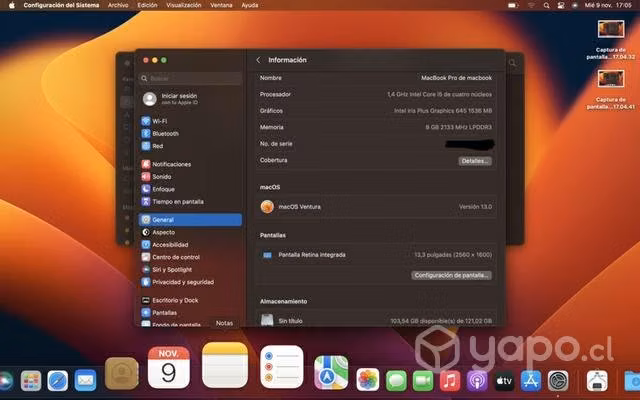The width and height of the screenshot is (640, 400).
Task: Open Control Center in menu bar
Action: [561, 5]
